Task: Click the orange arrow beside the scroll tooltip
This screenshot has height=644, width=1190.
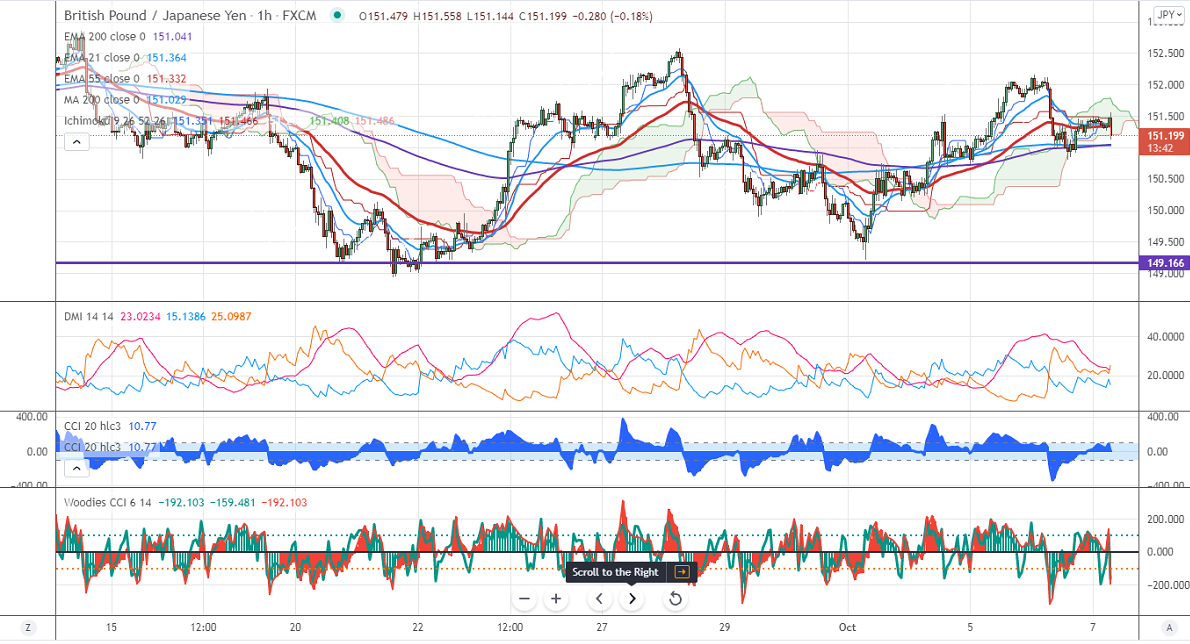Action: pyautogui.click(x=682, y=572)
